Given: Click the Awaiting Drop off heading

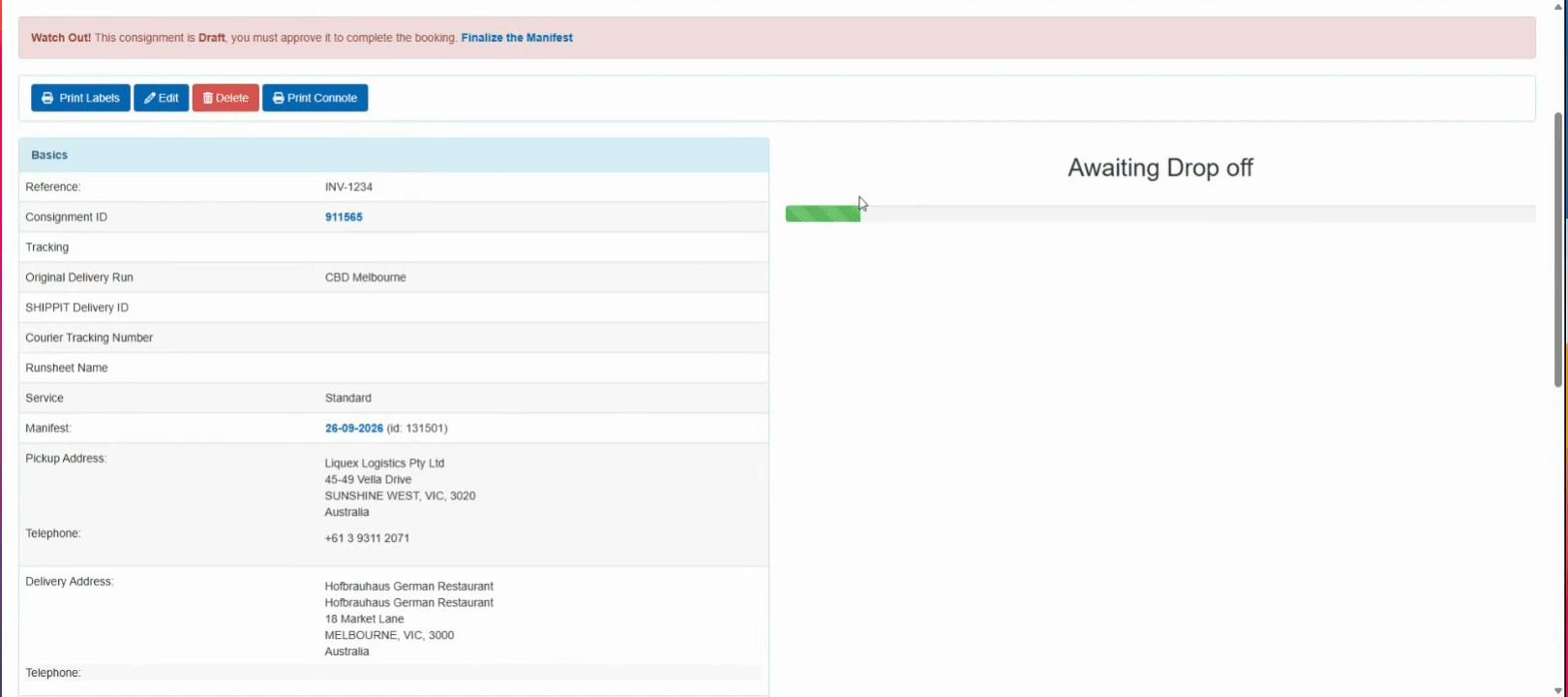Looking at the screenshot, I should click(1161, 167).
